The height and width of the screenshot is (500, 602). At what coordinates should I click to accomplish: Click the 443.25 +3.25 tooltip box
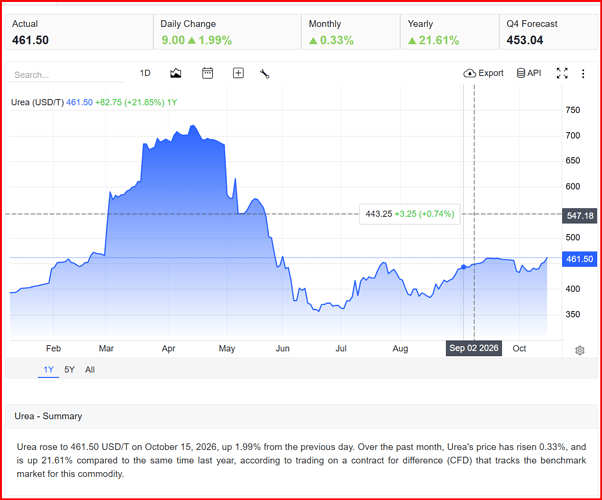point(410,214)
